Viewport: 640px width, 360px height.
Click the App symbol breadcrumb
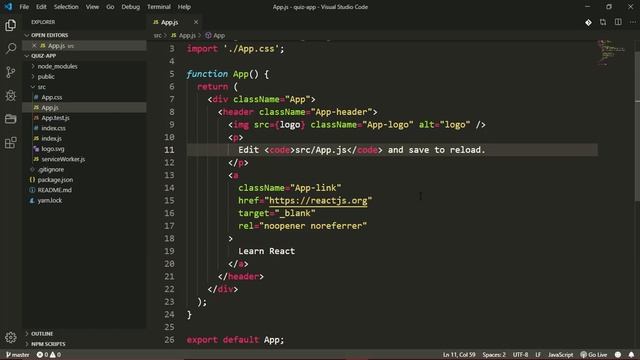tap(215, 36)
